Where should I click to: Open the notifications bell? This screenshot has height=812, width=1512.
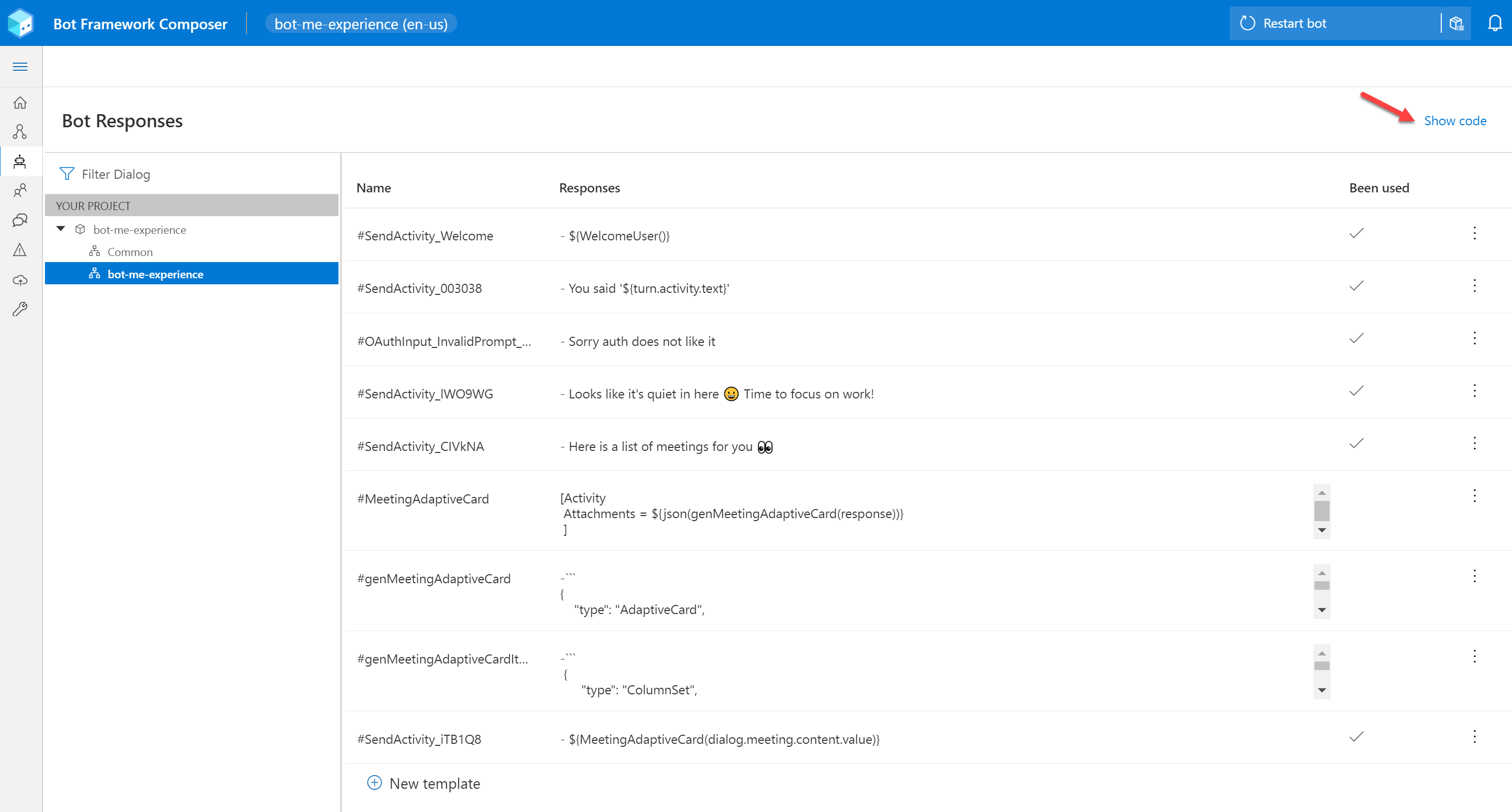[x=1494, y=23]
